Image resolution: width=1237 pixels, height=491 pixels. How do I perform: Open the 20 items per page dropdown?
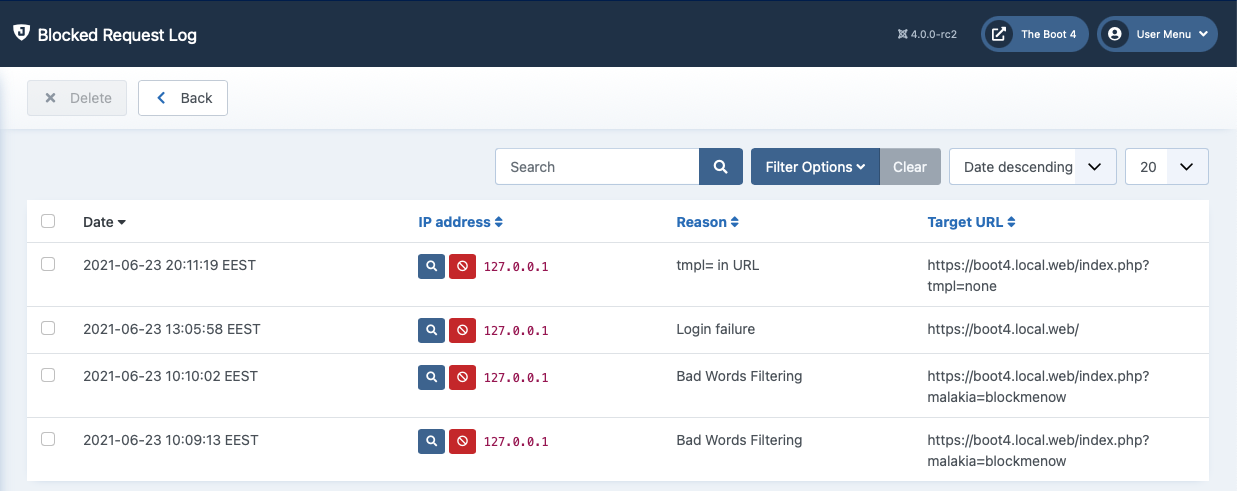click(1167, 167)
